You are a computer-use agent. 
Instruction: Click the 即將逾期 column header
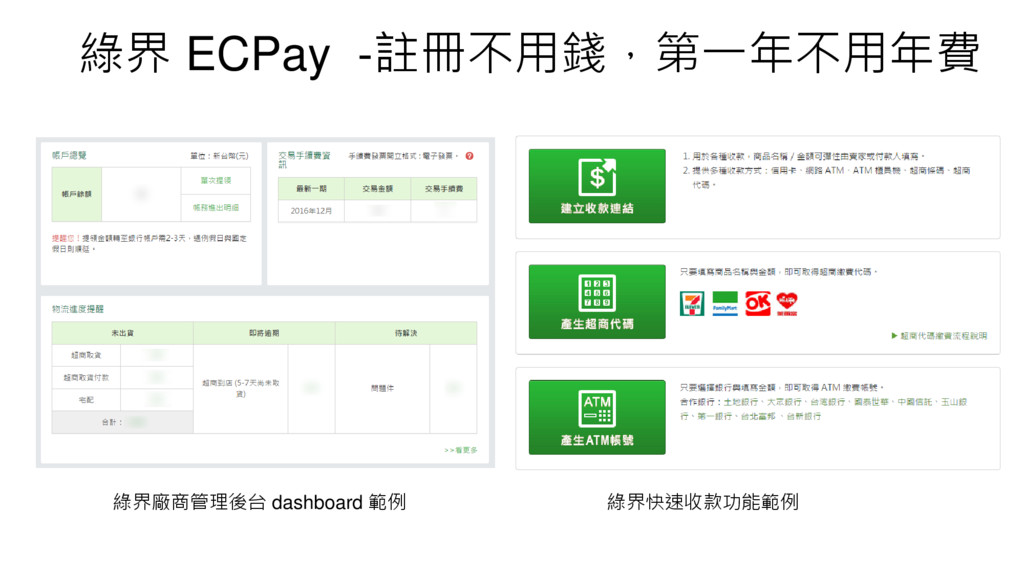tap(264, 333)
